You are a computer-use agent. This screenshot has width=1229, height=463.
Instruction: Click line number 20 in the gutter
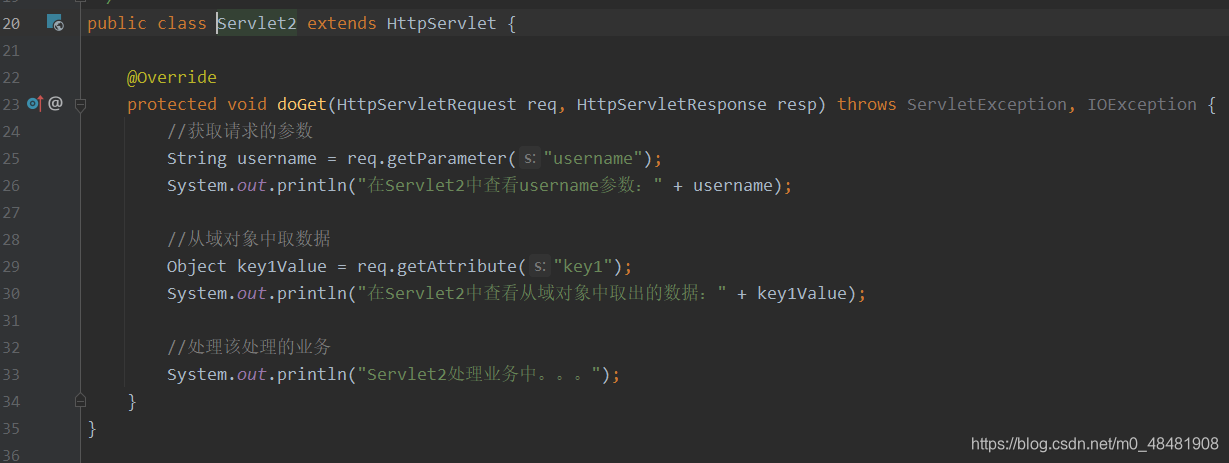(x=11, y=23)
